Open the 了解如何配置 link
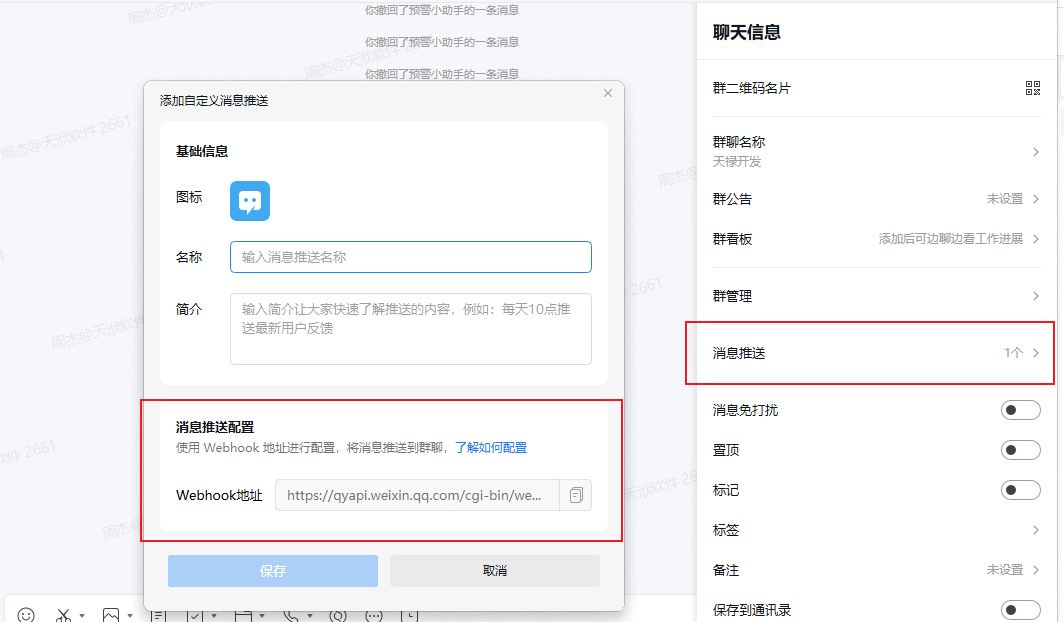 point(491,447)
